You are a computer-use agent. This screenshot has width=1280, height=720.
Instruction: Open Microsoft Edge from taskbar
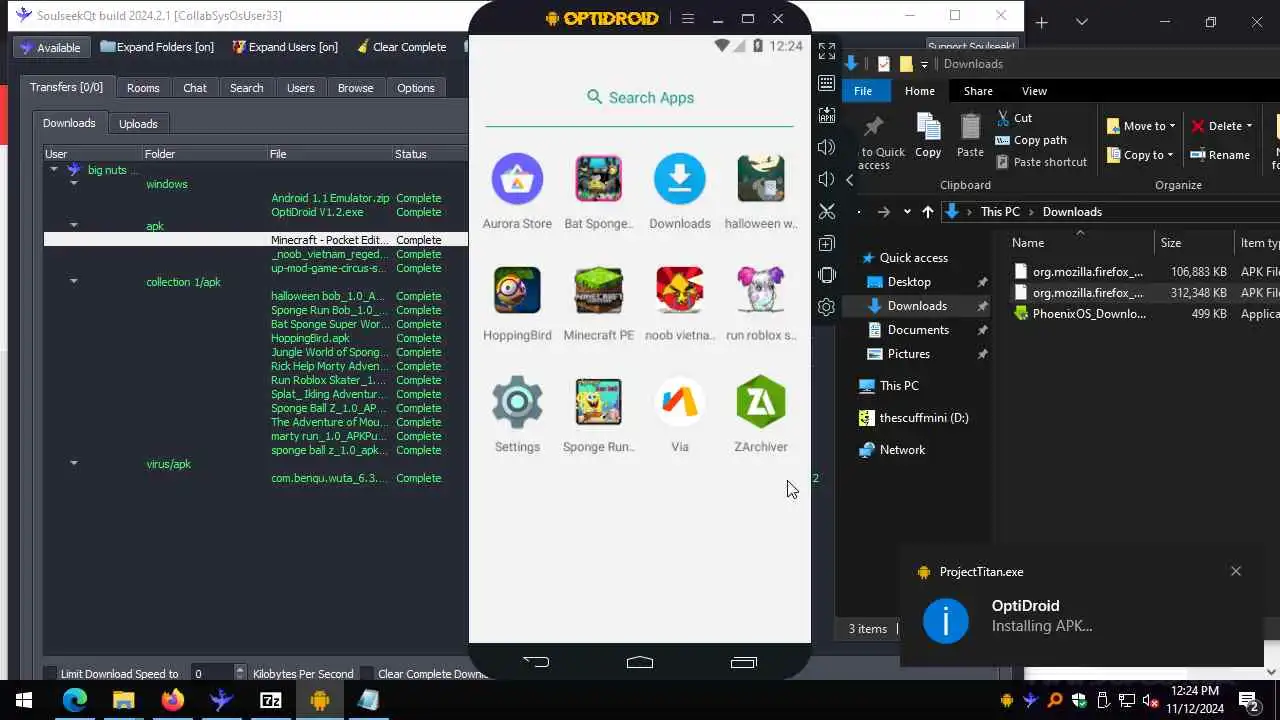click(x=75, y=700)
